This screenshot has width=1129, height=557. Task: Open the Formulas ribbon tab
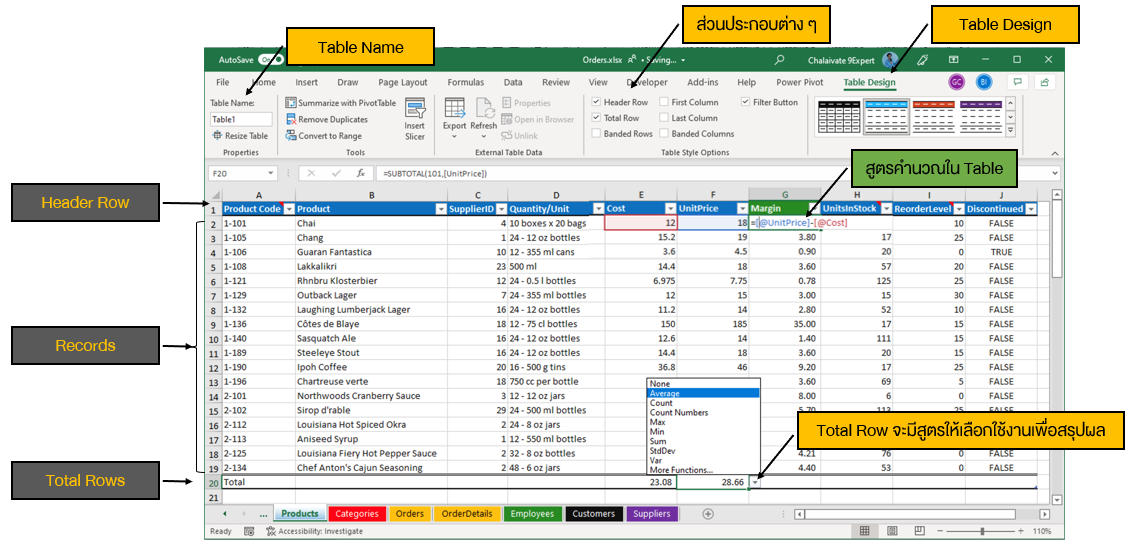pyautogui.click(x=465, y=83)
